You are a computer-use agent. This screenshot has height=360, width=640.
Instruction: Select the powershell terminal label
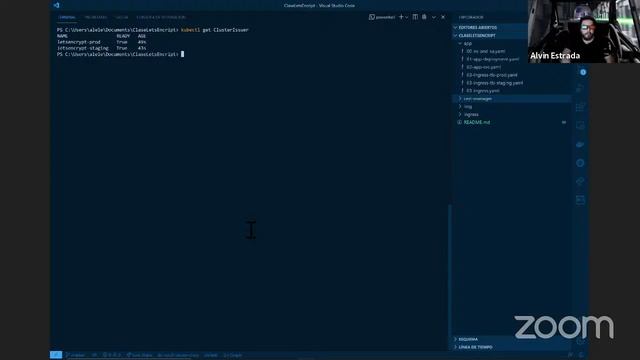pos(382,17)
